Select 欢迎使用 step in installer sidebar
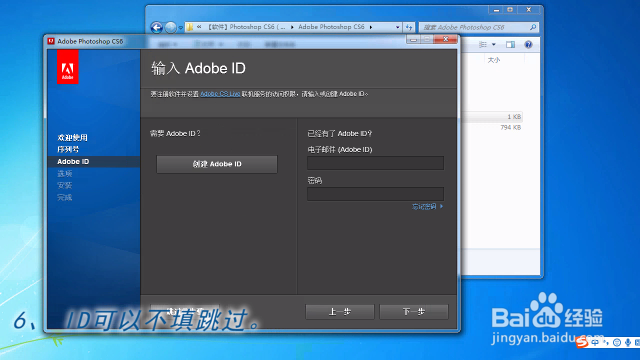 72,138
